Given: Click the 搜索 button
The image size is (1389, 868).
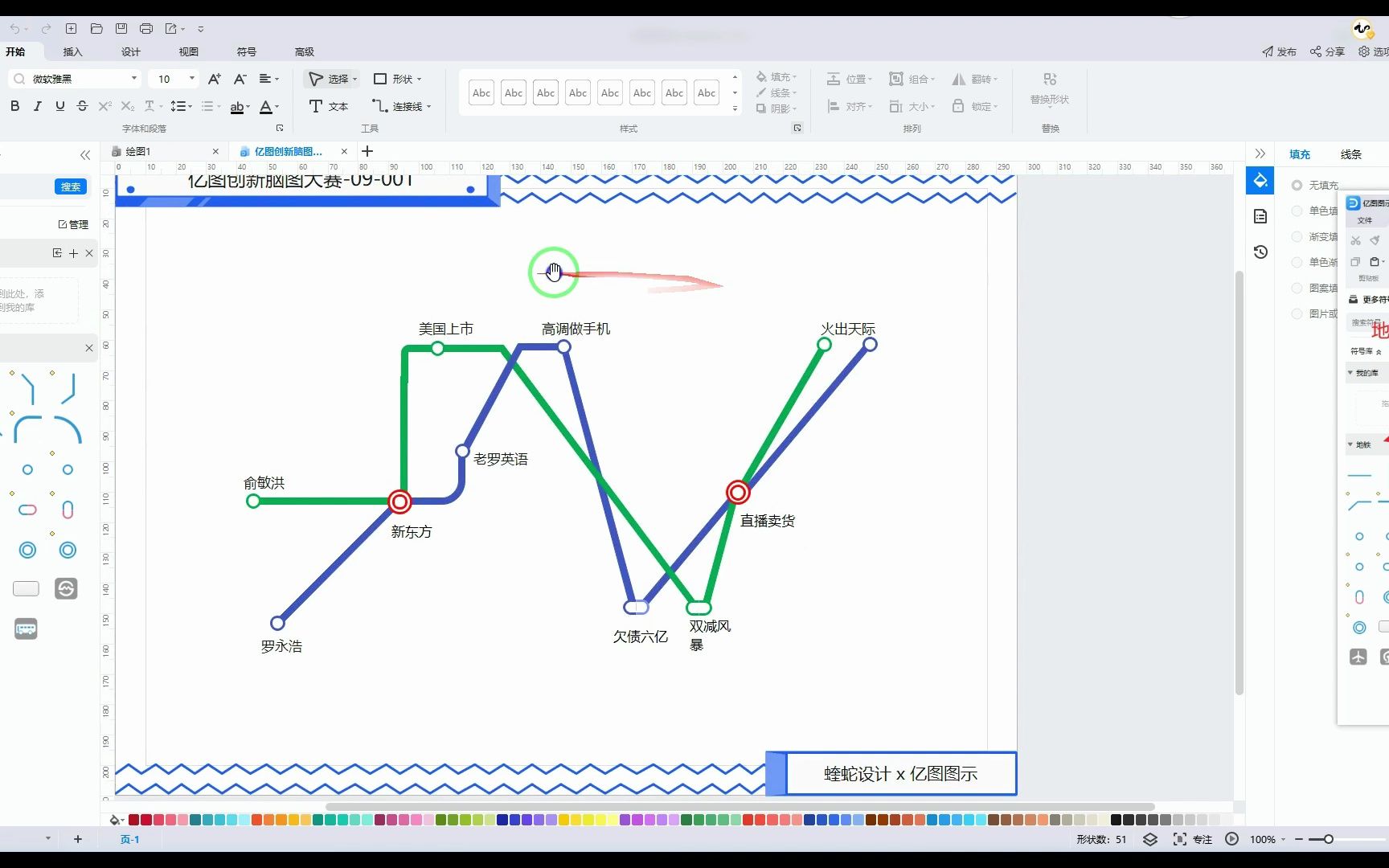Looking at the screenshot, I should point(71,186).
